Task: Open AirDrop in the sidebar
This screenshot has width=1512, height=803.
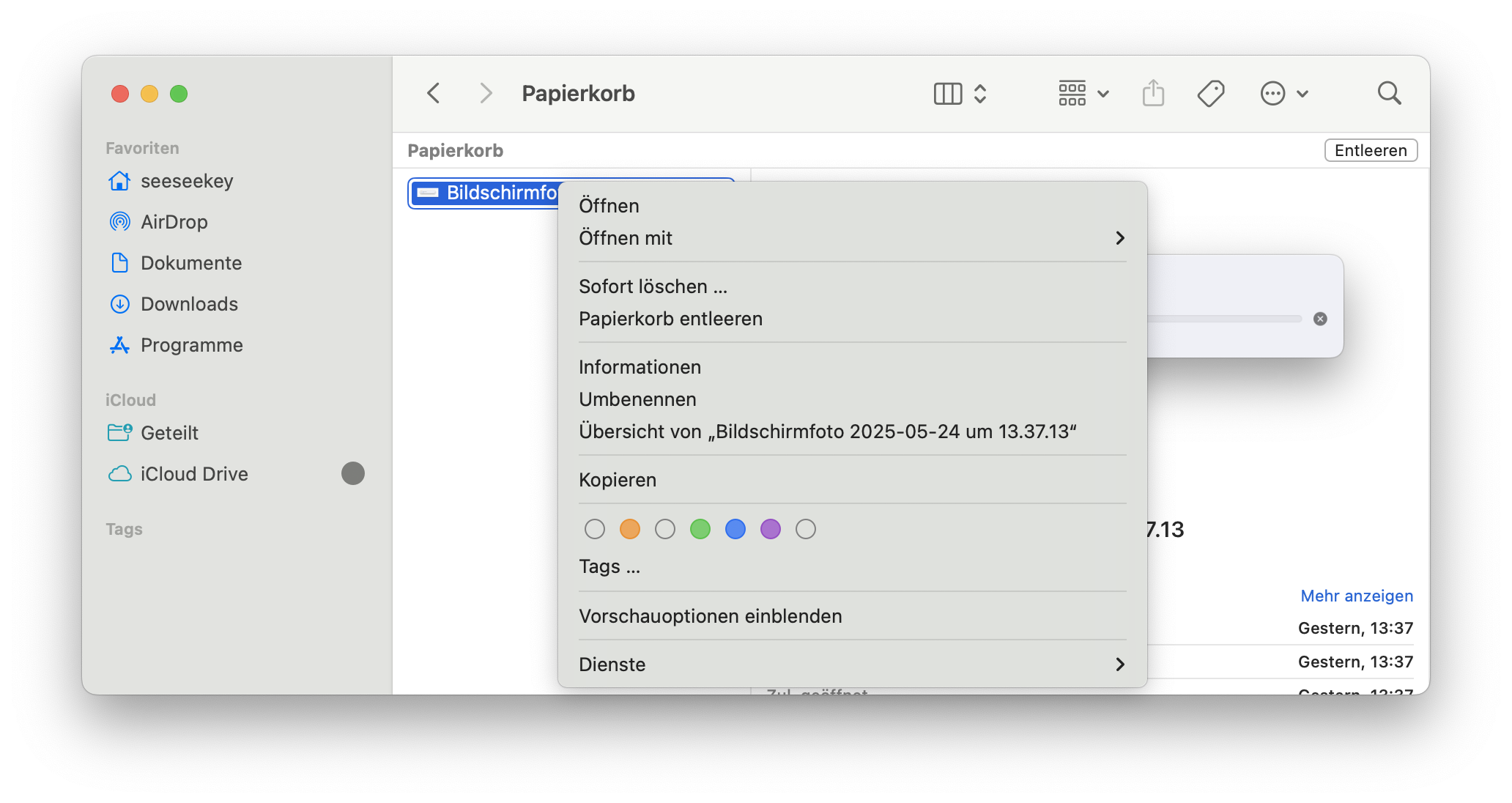Action: coord(174,222)
